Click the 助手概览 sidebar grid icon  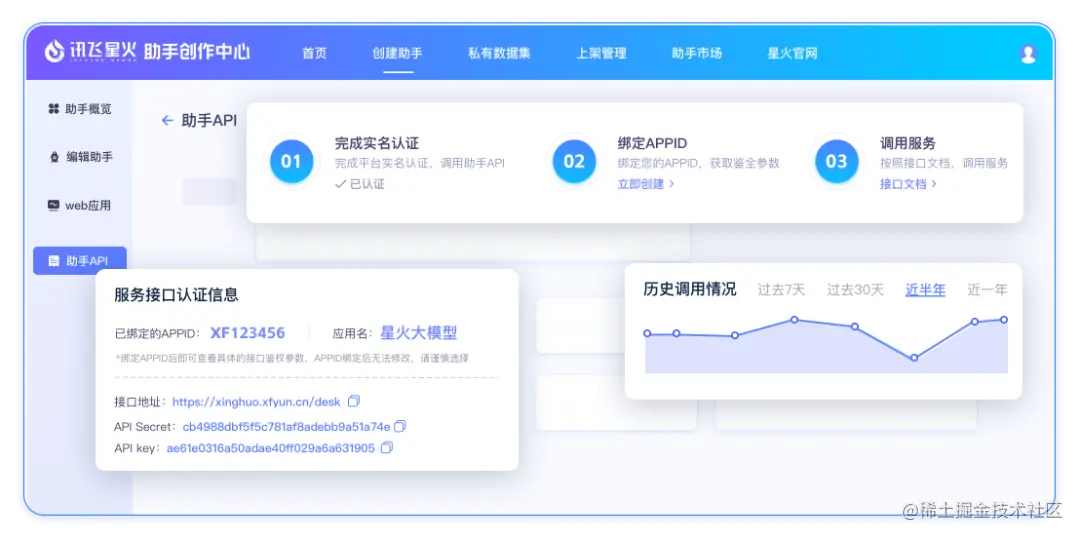point(54,109)
